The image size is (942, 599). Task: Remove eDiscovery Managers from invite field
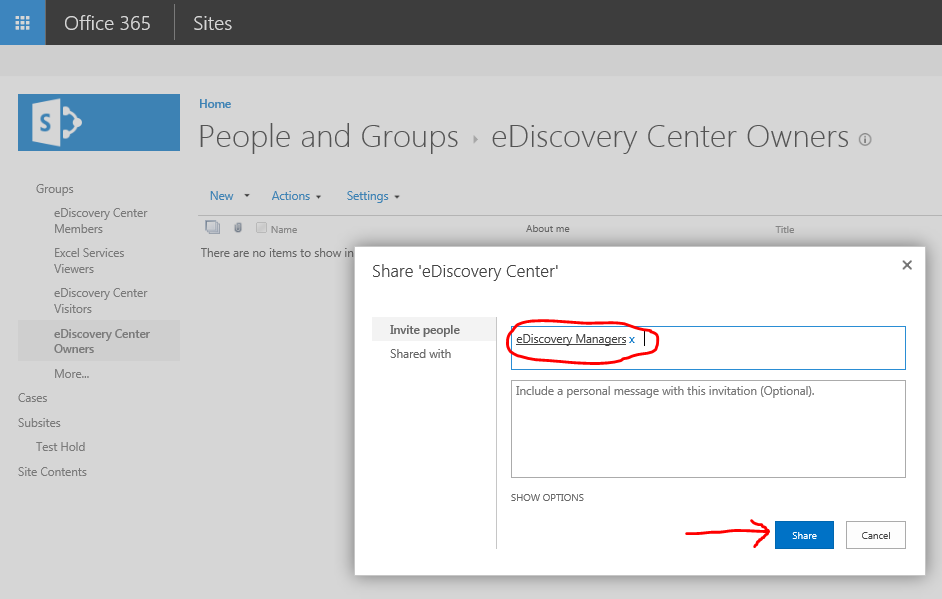click(x=632, y=339)
